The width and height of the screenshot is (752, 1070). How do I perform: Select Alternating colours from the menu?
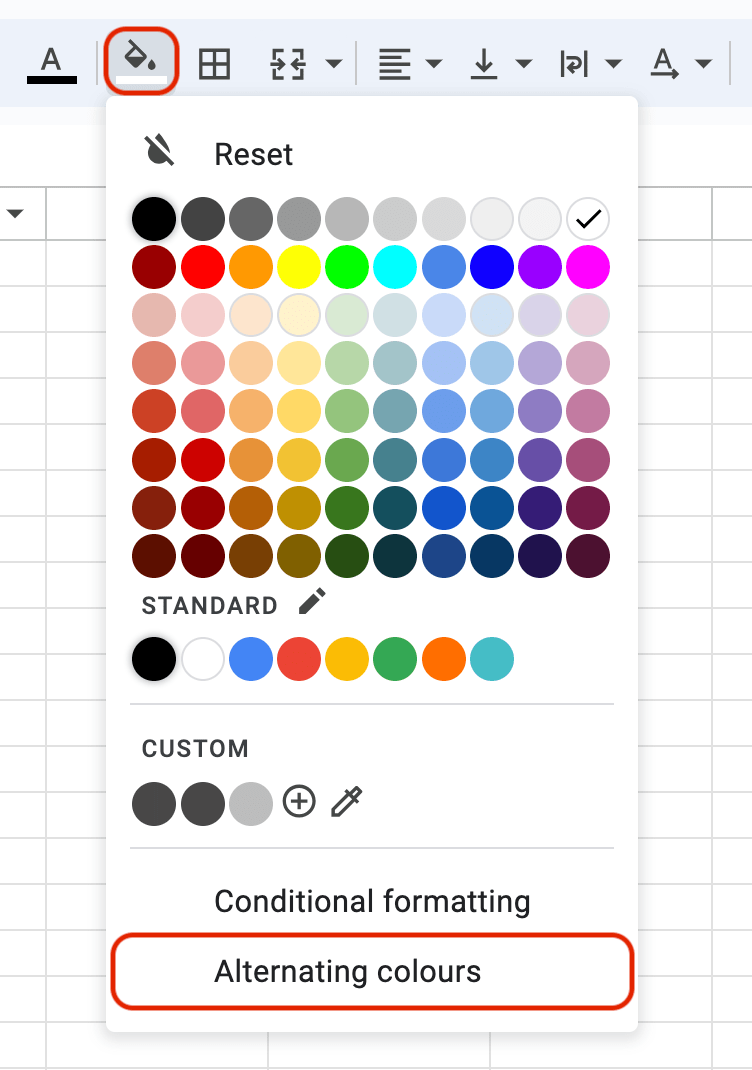(370, 971)
